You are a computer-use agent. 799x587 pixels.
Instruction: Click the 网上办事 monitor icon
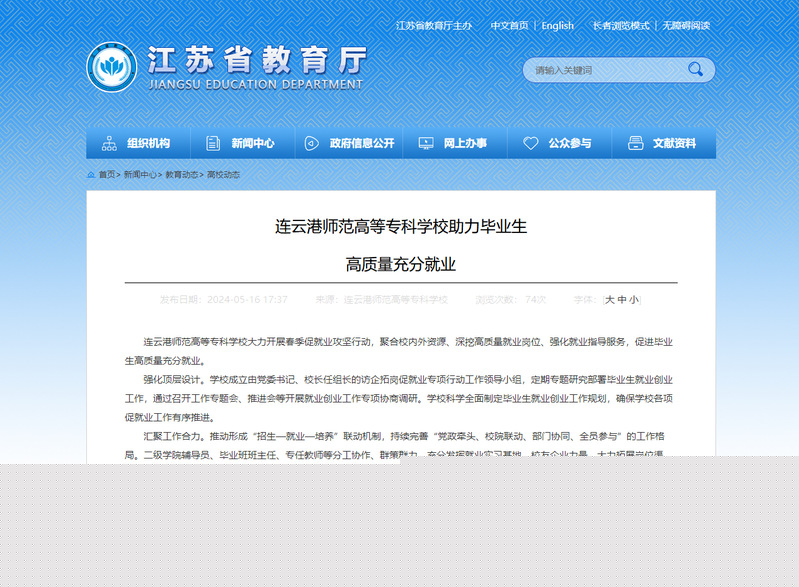(x=425, y=143)
